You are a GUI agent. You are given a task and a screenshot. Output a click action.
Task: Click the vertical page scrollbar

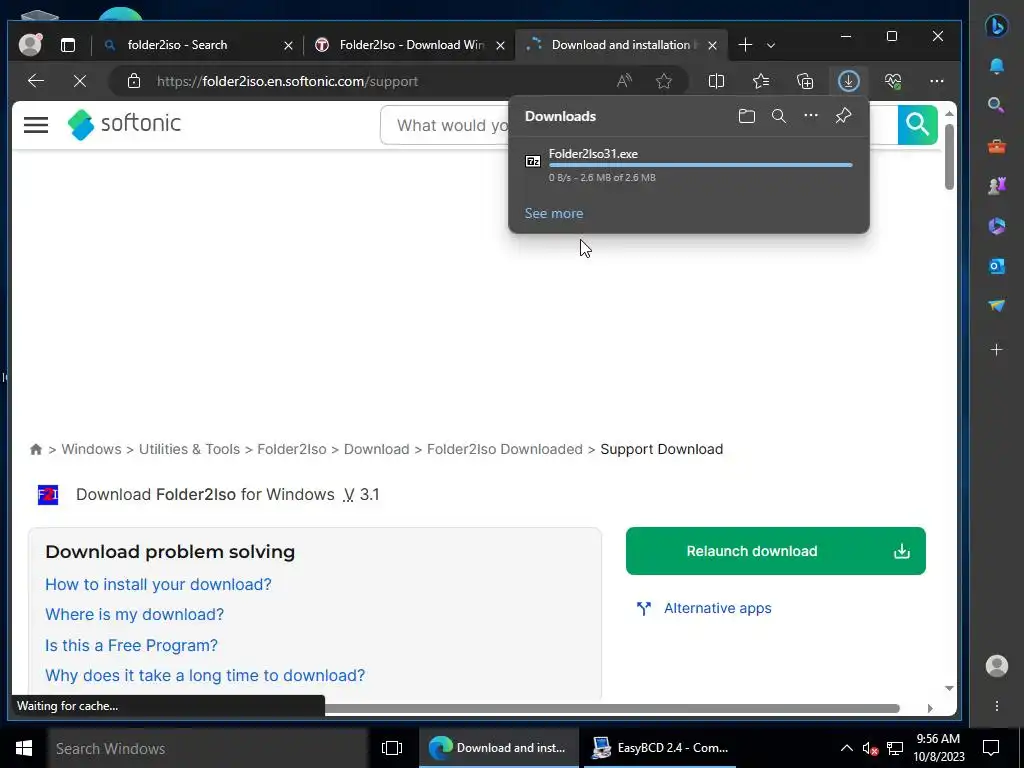click(x=949, y=157)
